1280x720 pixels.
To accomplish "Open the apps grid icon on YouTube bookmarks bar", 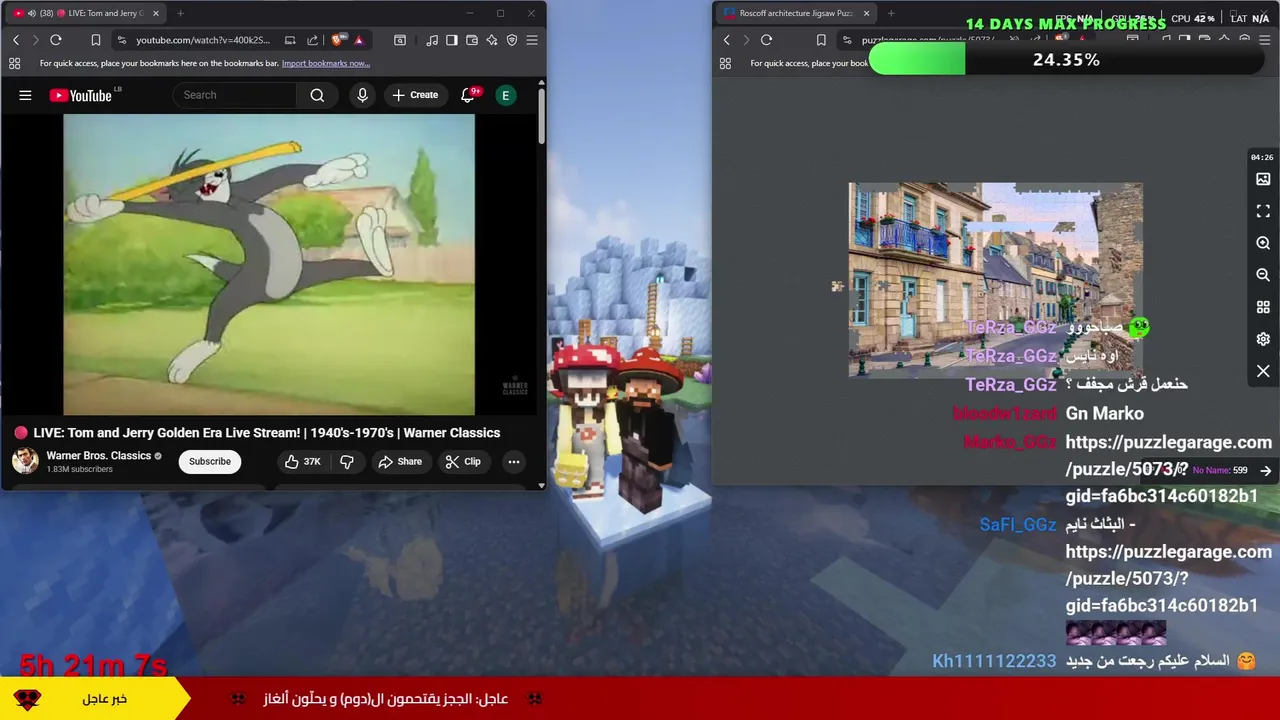I will [x=14, y=63].
